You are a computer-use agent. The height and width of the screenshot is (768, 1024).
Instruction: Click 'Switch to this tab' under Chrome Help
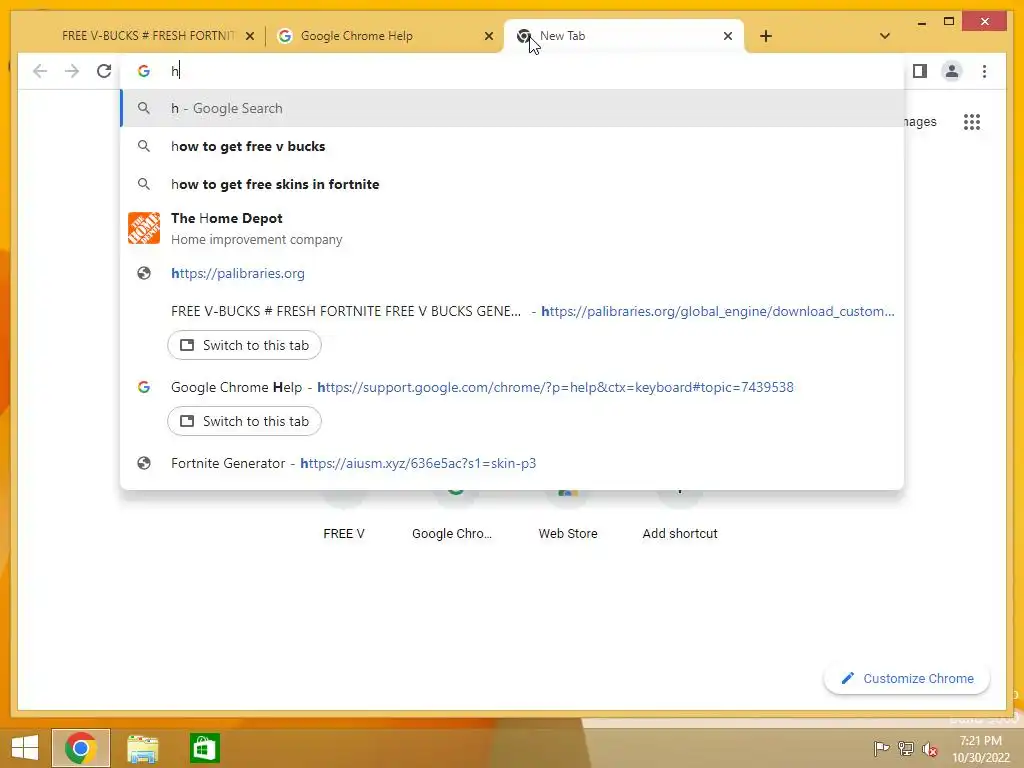tap(244, 421)
